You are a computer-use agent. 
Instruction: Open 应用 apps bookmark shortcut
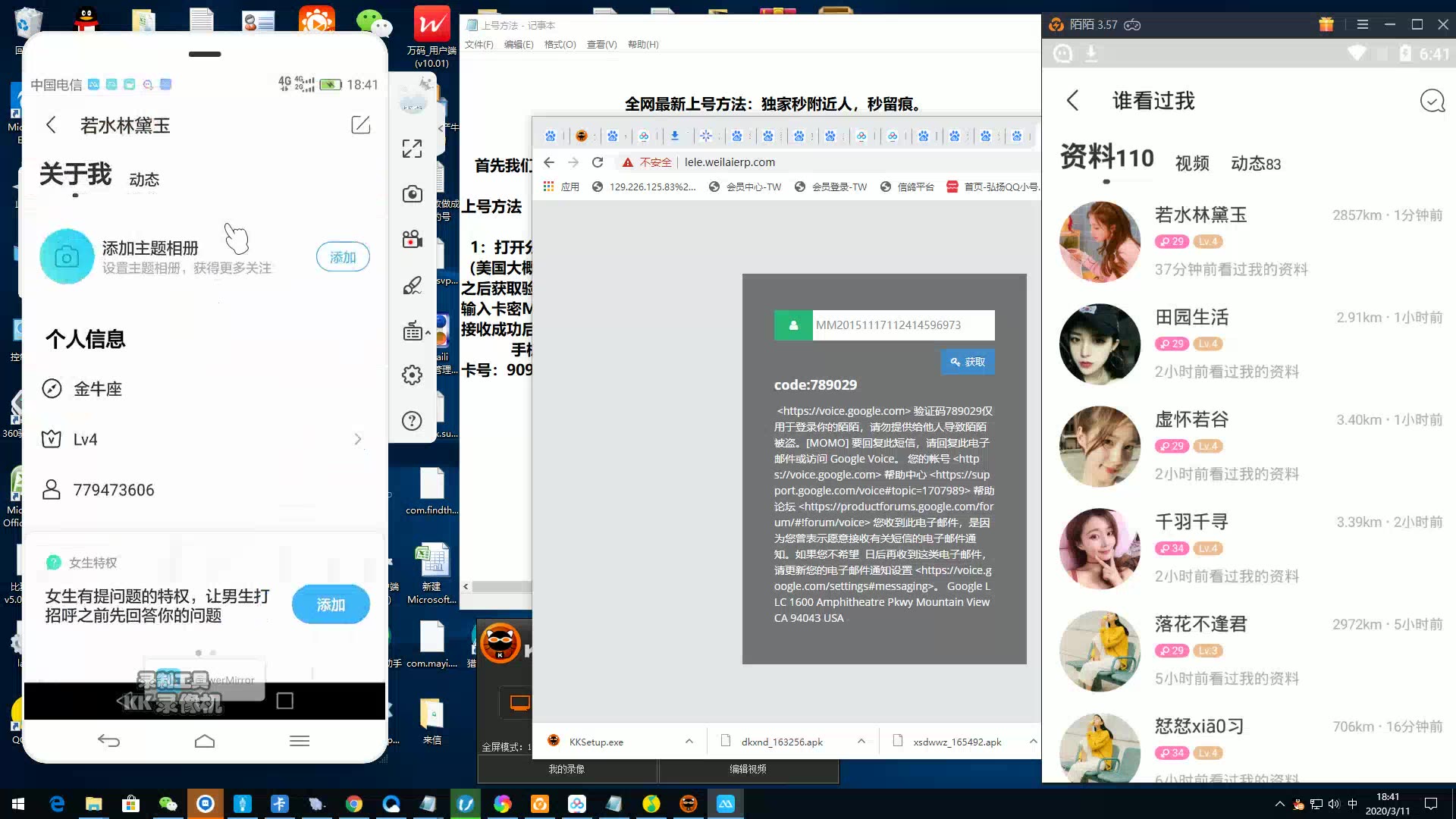[x=561, y=187]
